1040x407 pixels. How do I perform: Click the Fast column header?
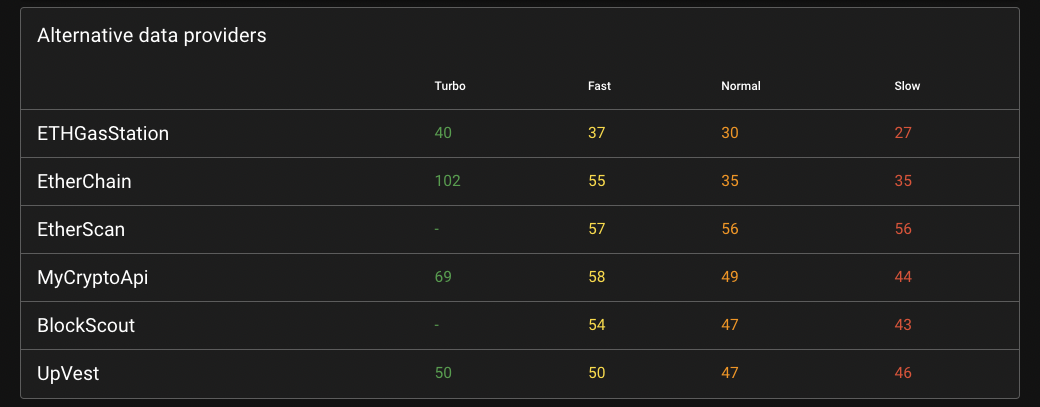(599, 86)
